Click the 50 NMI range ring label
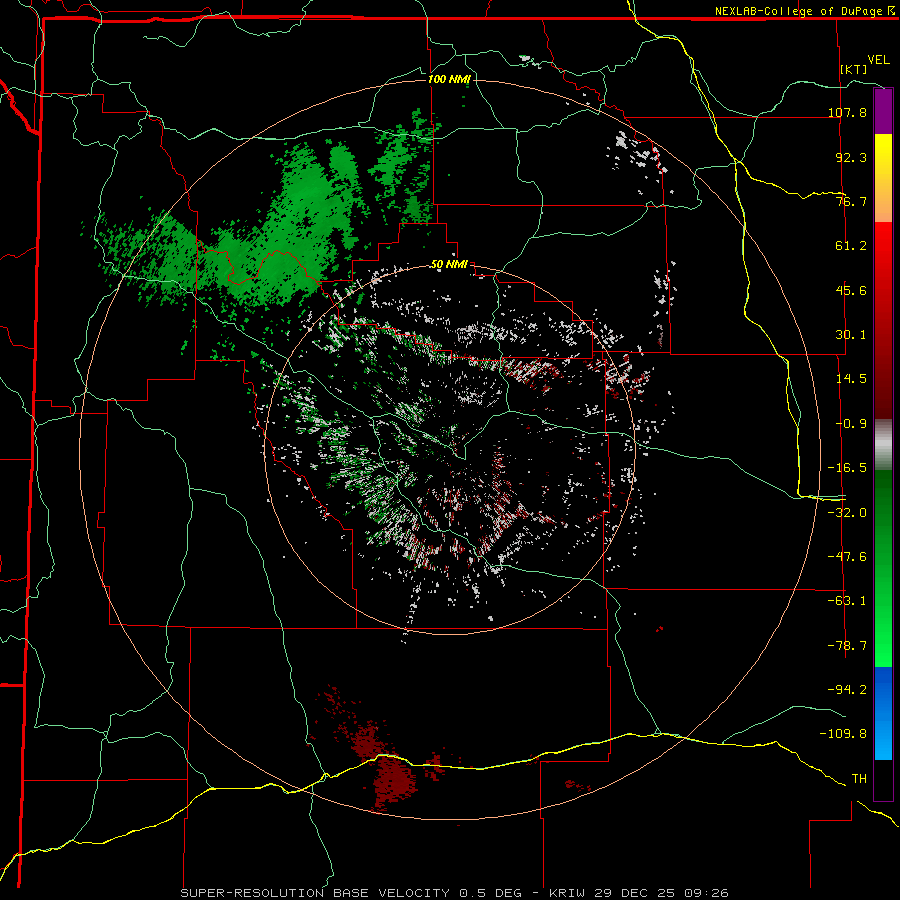This screenshot has width=900, height=900. click(449, 265)
